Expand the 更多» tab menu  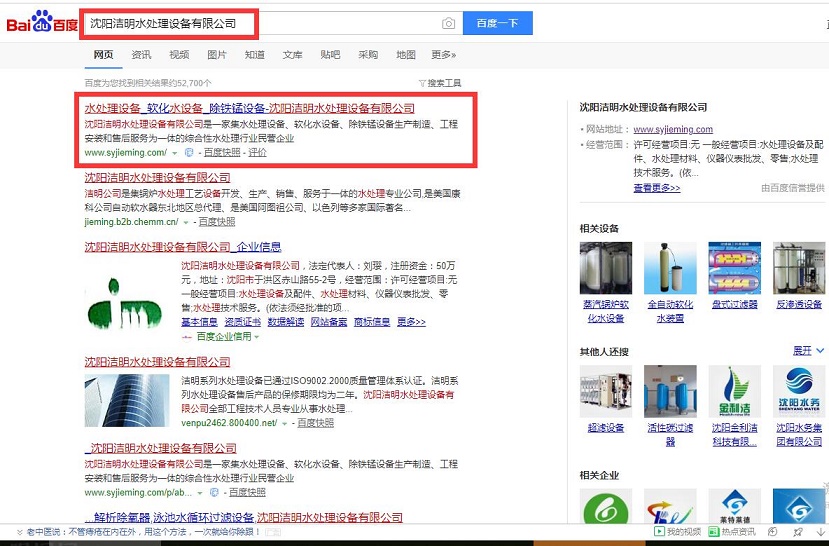pos(444,54)
